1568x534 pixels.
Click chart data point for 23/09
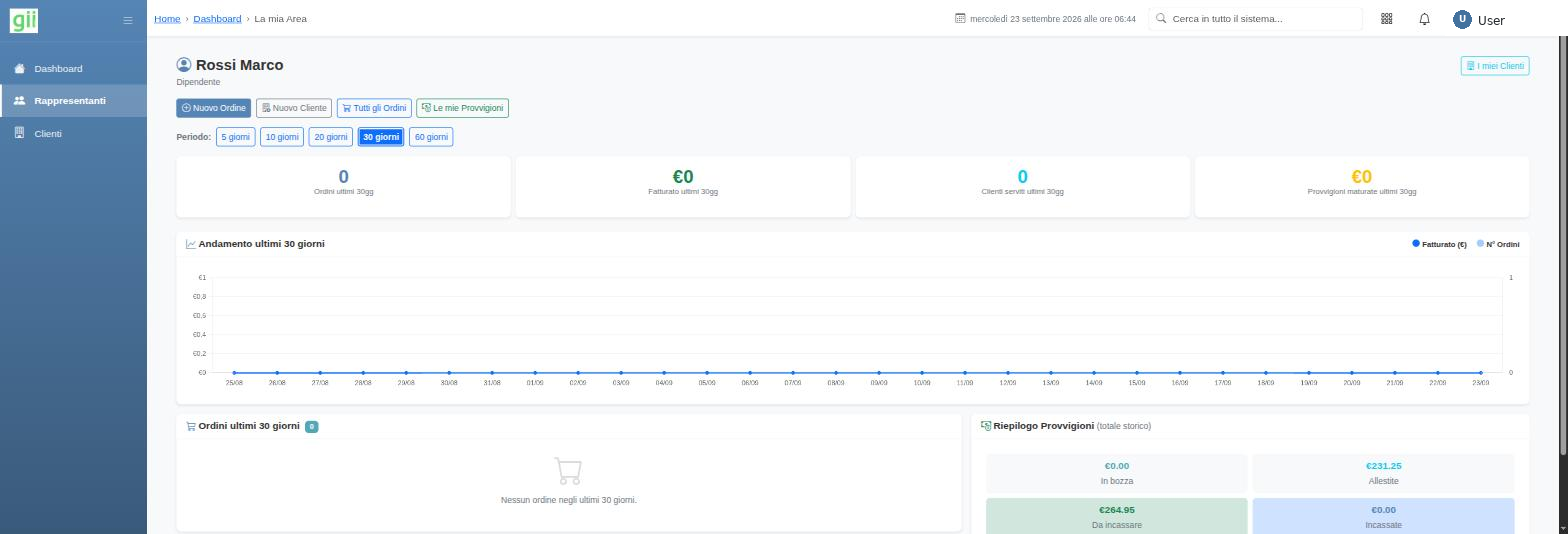[1481, 373]
